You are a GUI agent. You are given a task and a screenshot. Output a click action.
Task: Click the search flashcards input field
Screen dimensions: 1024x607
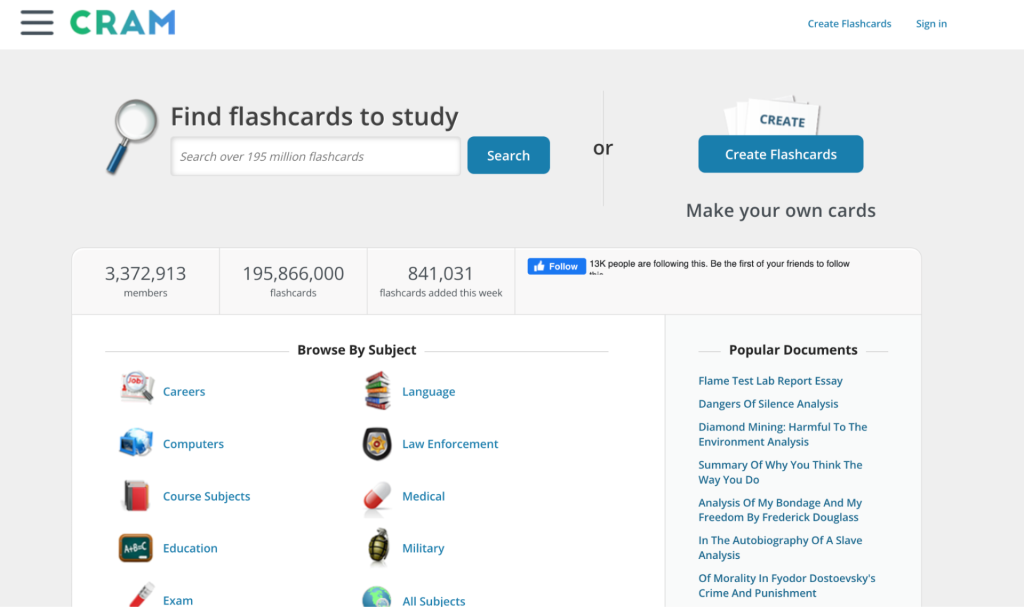coord(315,156)
